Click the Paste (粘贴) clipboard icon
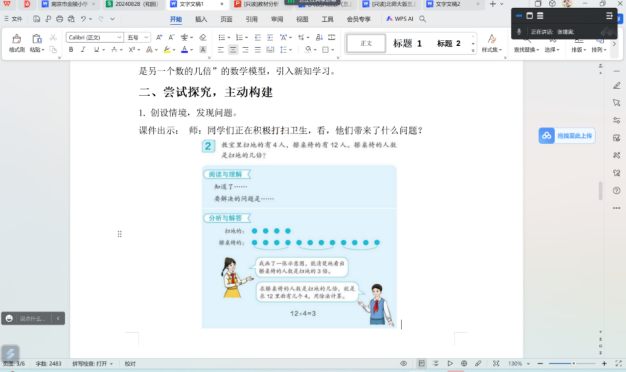This screenshot has height=372, width=626. coord(37,39)
